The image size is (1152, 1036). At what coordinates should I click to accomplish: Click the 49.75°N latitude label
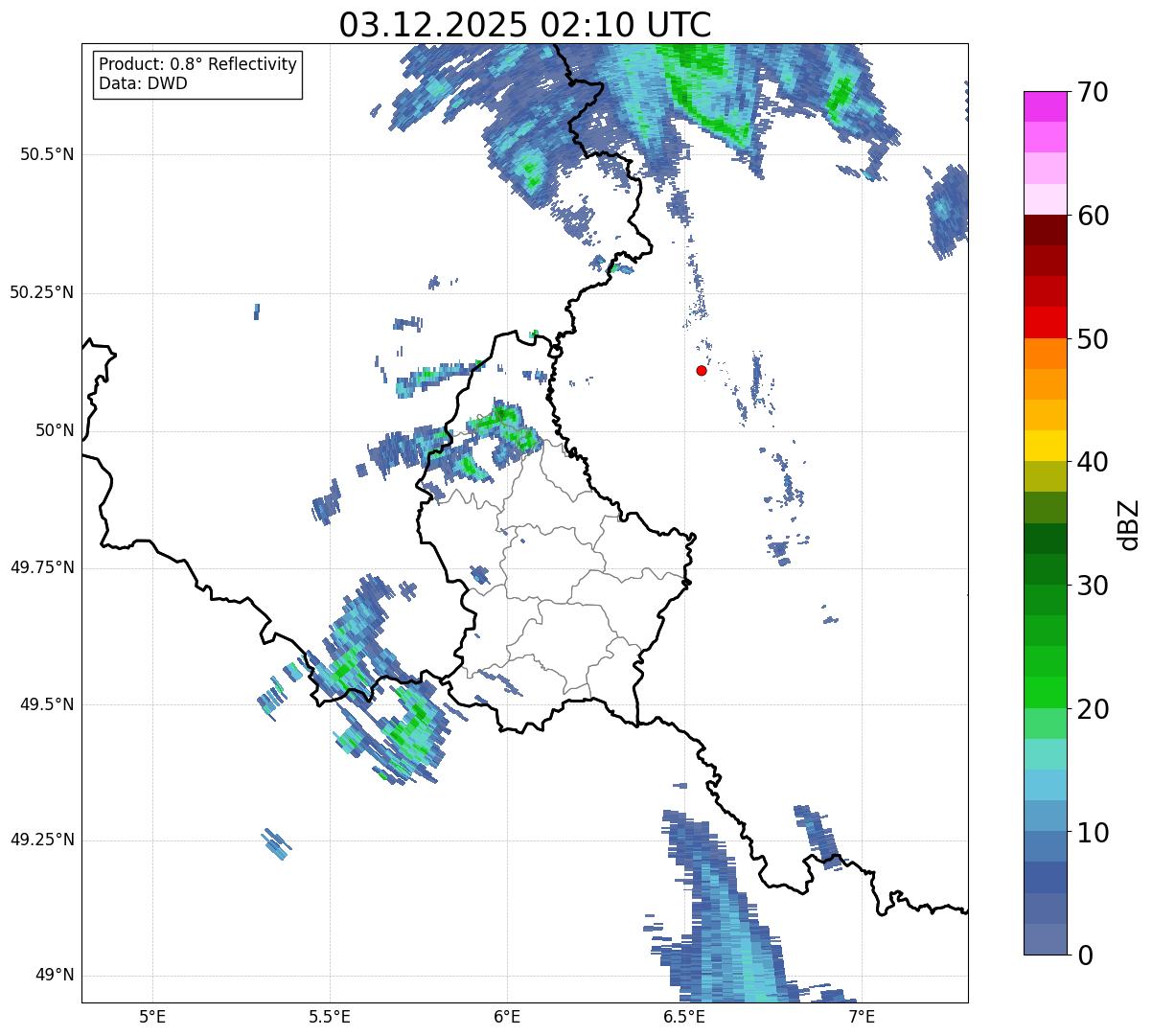click(42, 567)
